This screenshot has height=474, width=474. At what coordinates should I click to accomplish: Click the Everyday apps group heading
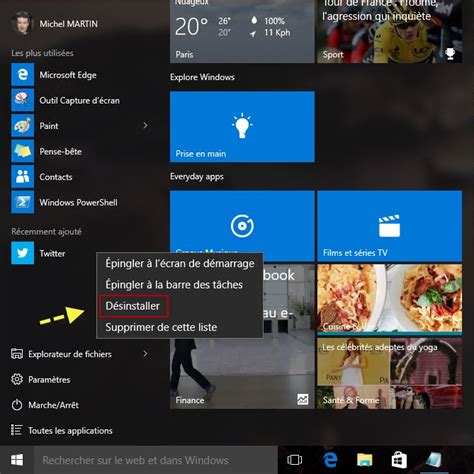[x=197, y=176]
